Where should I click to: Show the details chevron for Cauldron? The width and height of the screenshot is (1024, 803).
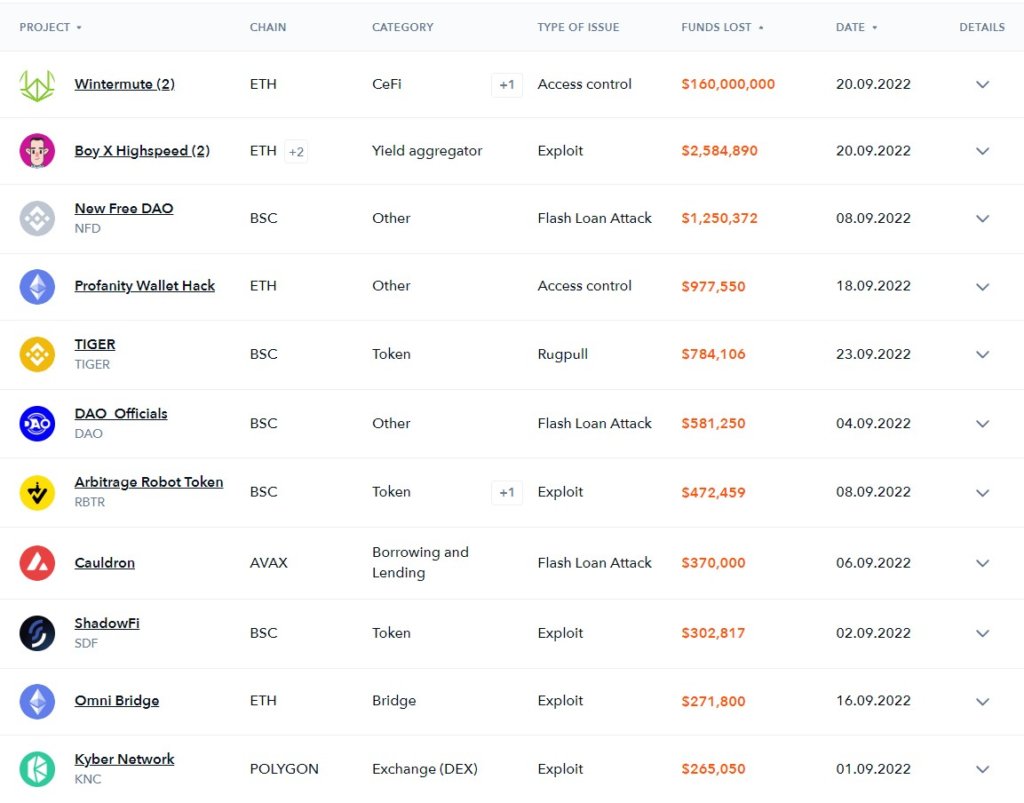[982, 563]
